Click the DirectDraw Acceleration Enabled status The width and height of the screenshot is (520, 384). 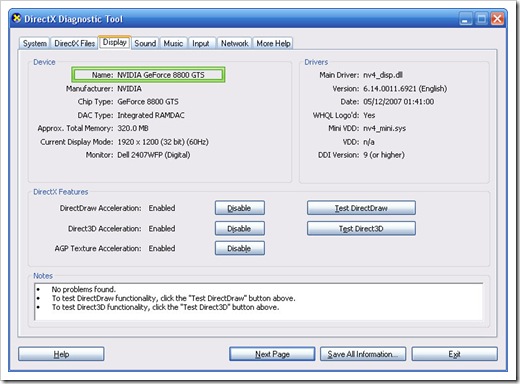tap(162, 208)
